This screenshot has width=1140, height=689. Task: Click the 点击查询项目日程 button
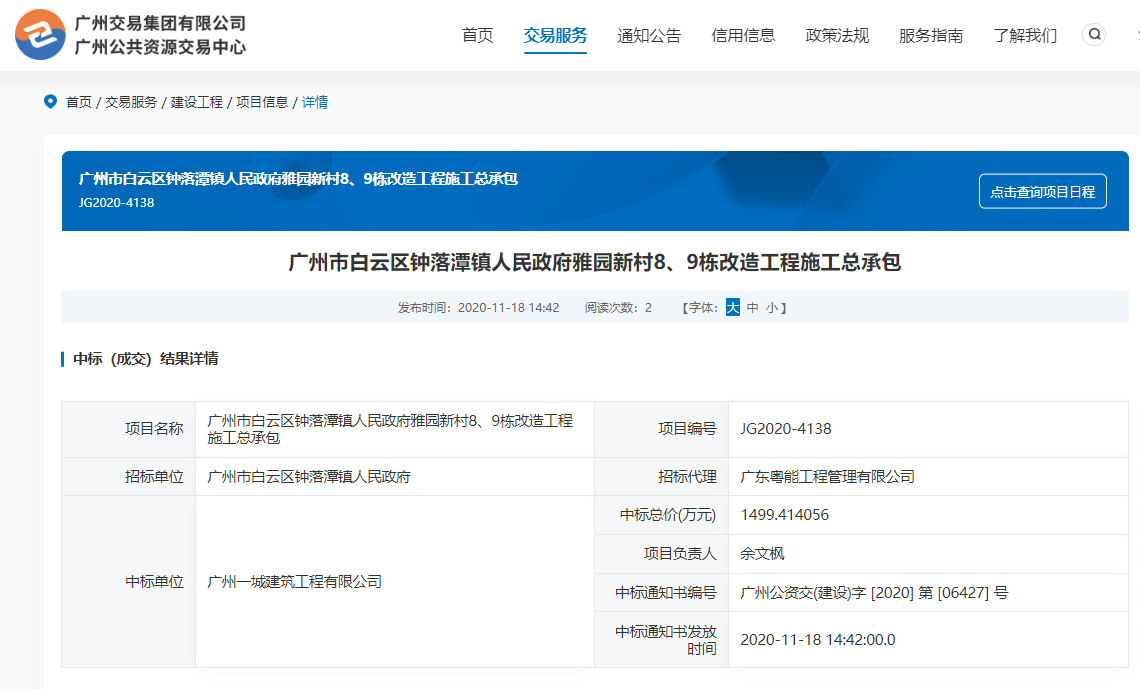(1042, 192)
